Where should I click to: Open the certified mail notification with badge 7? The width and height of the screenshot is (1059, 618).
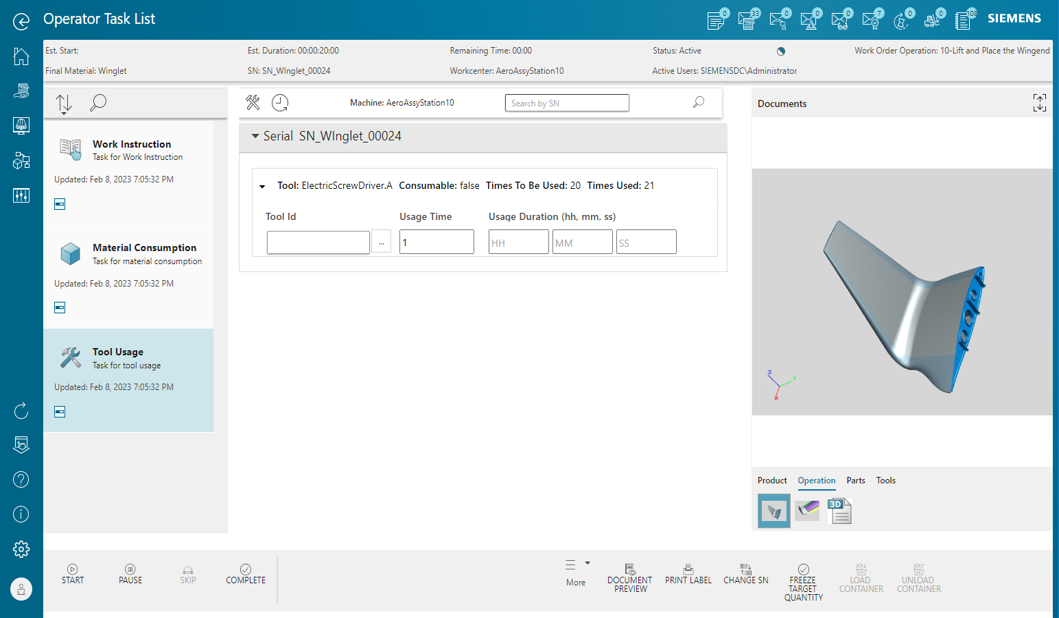(x=871, y=20)
